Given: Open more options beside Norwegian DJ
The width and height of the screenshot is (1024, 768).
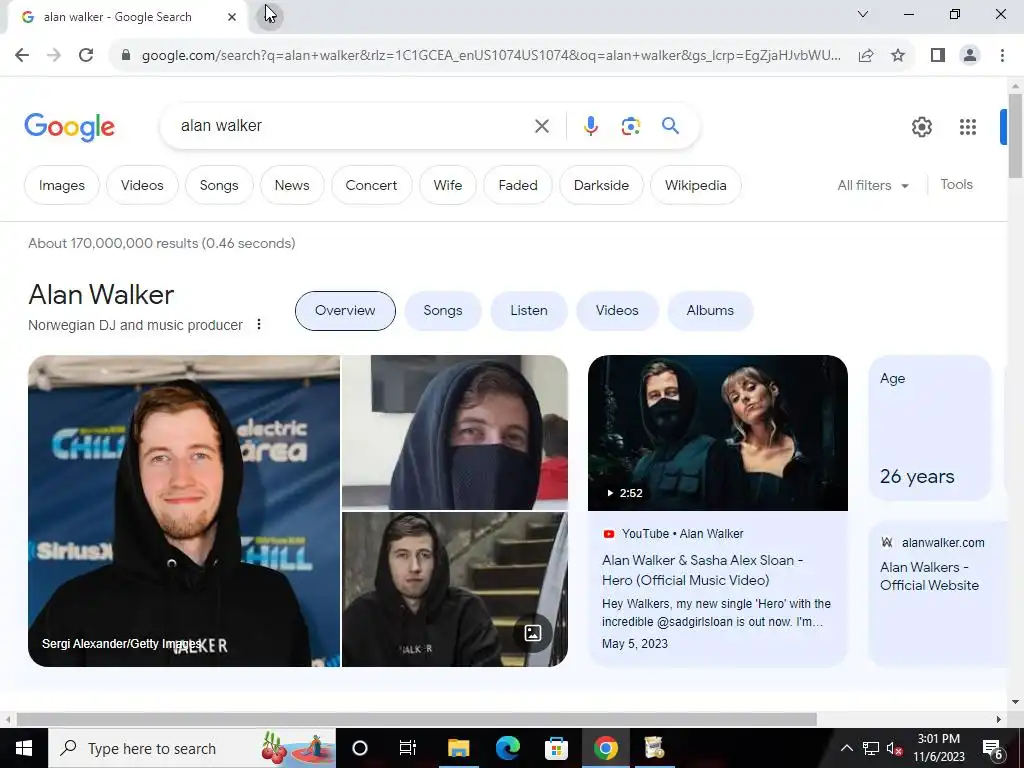Looking at the screenshot, I should pos(259,325).
